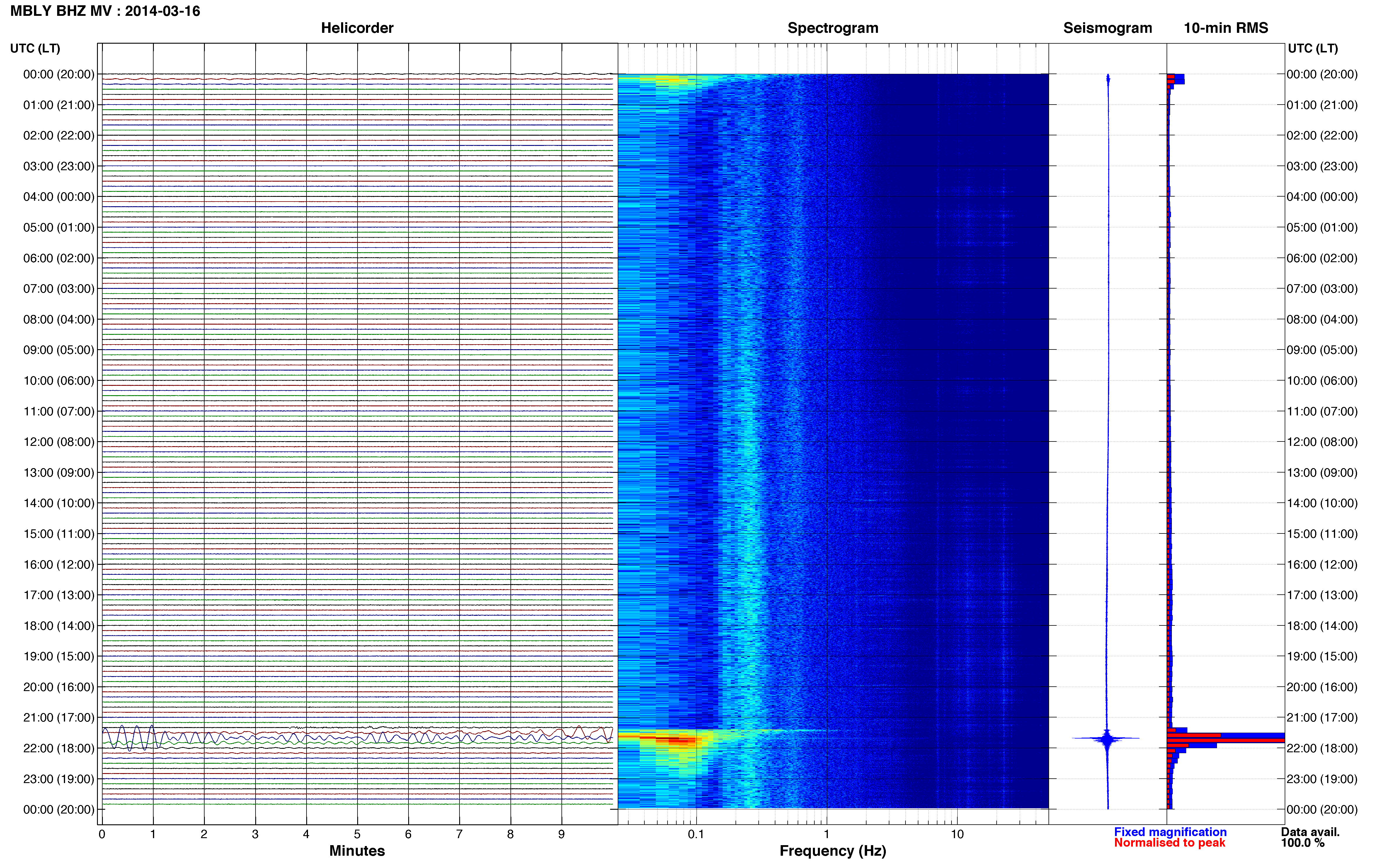The height and width of the screenshot is (868, 1389).
Task: Click the right '10:00 (06:00)' time label
Action: [1322, 381]
